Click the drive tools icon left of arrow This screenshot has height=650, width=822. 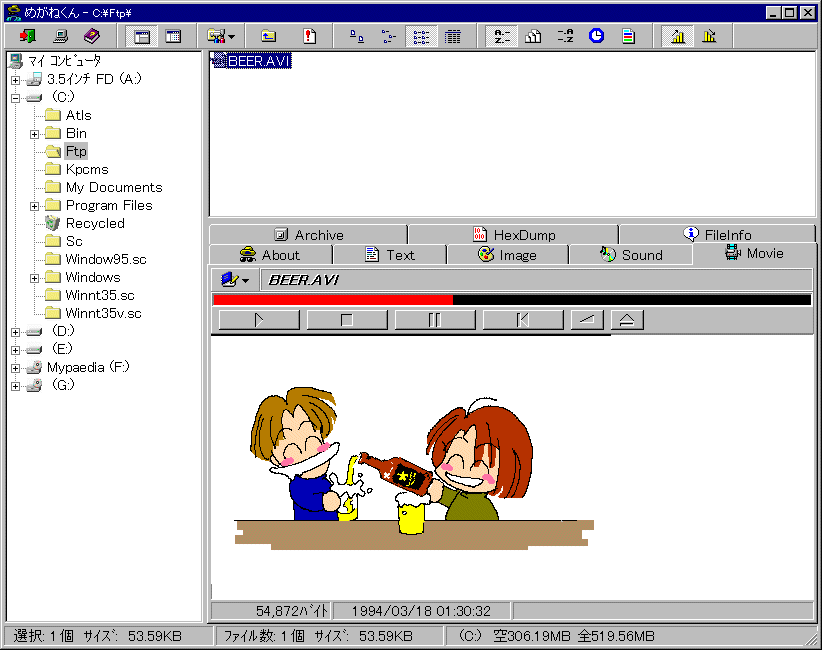(x=215, y=36)
